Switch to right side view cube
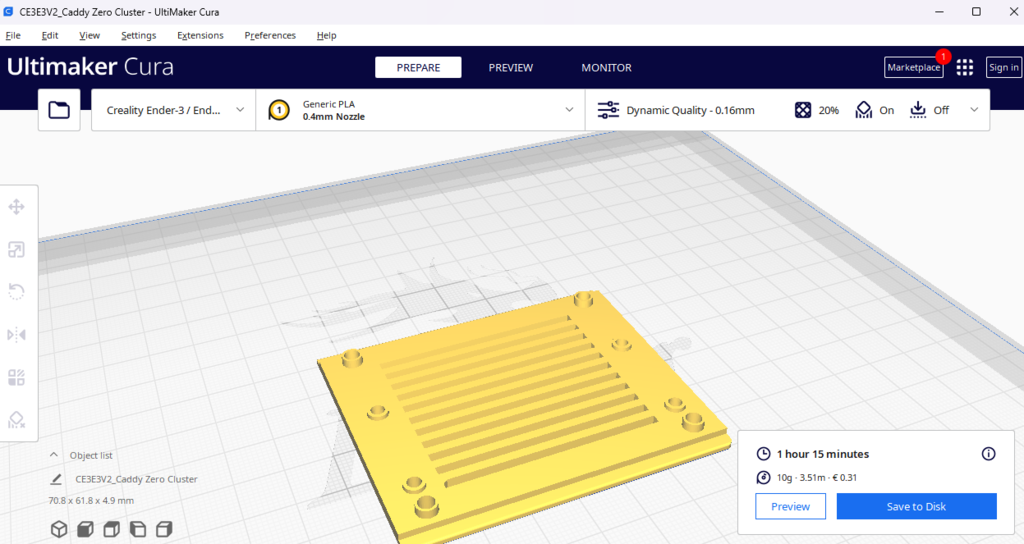 point(164,529)
